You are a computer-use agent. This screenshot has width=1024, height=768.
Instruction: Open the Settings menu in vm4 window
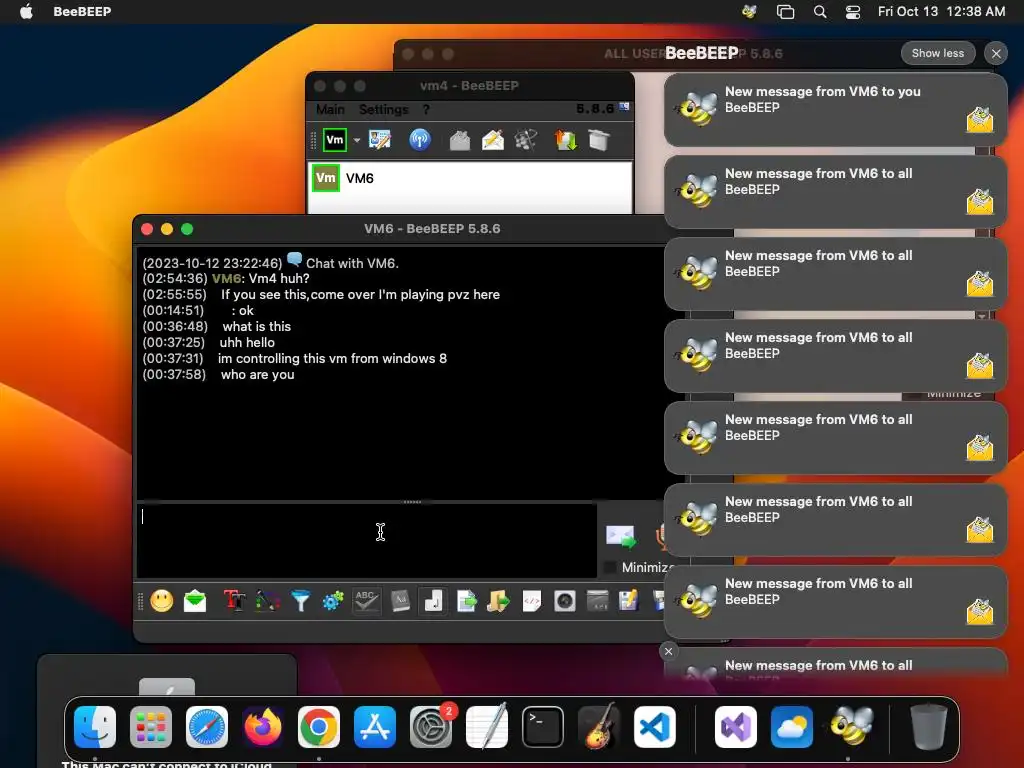(383, 110)
